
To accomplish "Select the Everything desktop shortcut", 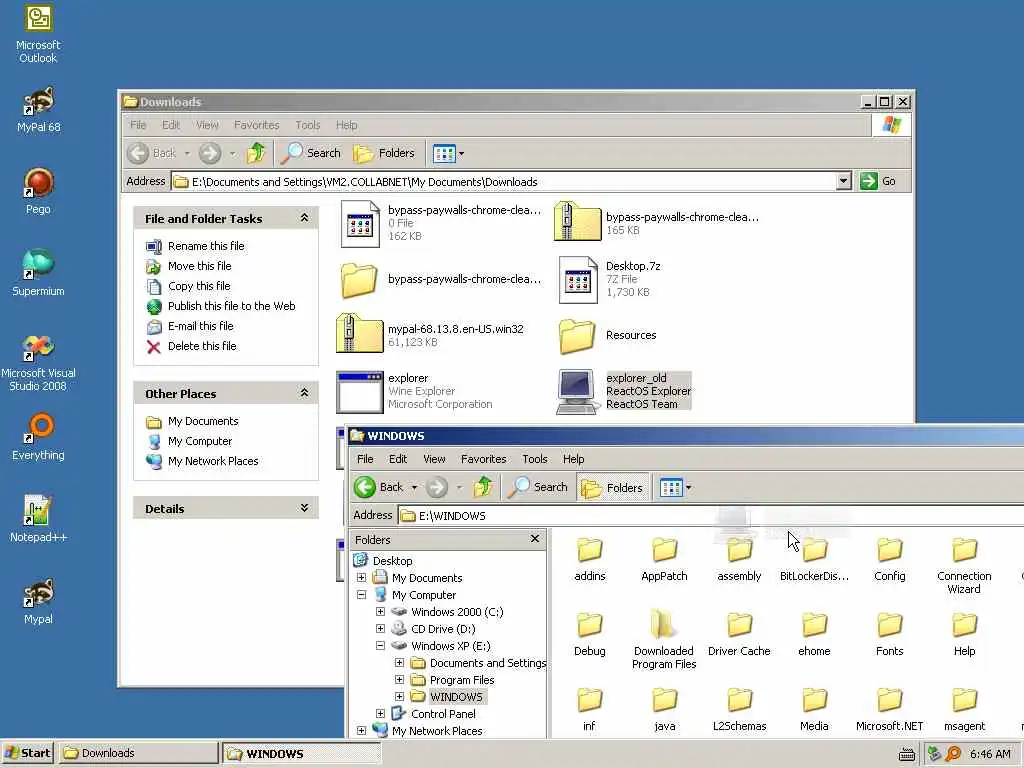I will (x=38, y=436).
